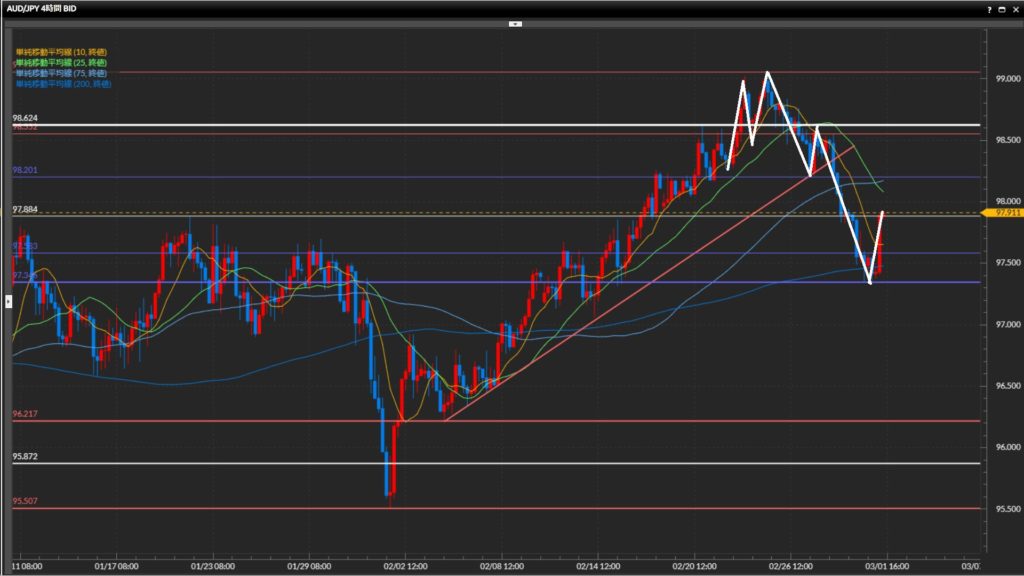Expand the left side panel arrow
The width and height of the screenshot is (1024, 576).
click(8, 300)
